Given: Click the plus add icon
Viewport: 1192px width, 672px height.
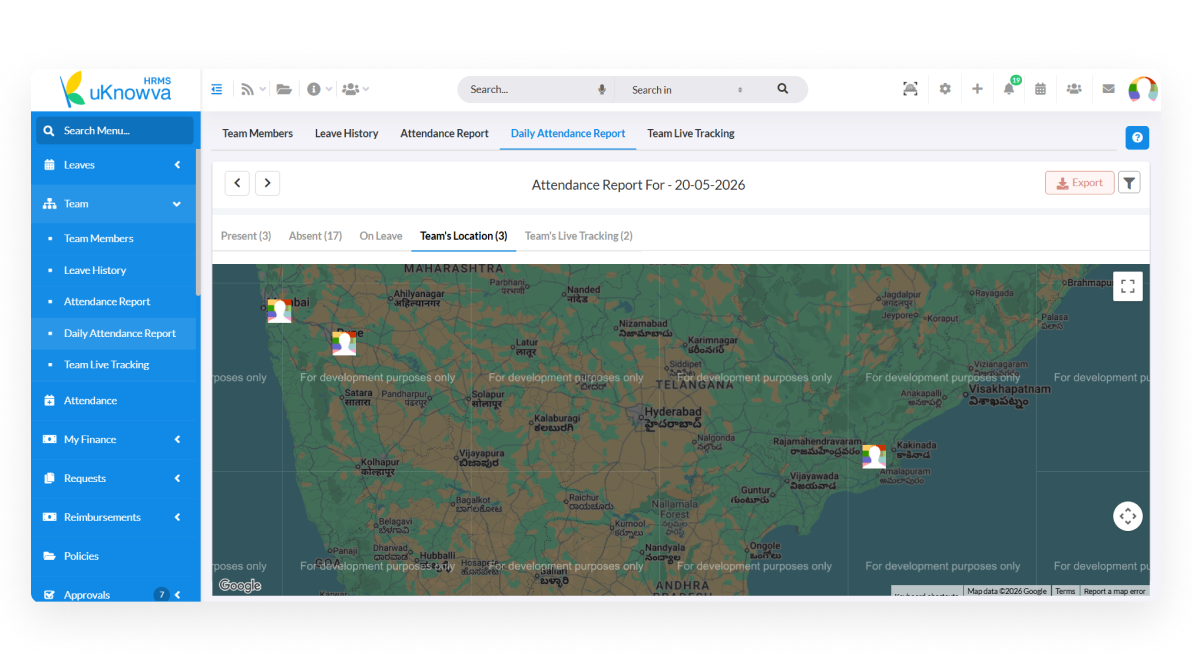Looking at the screenshot, I should (977, 89).
